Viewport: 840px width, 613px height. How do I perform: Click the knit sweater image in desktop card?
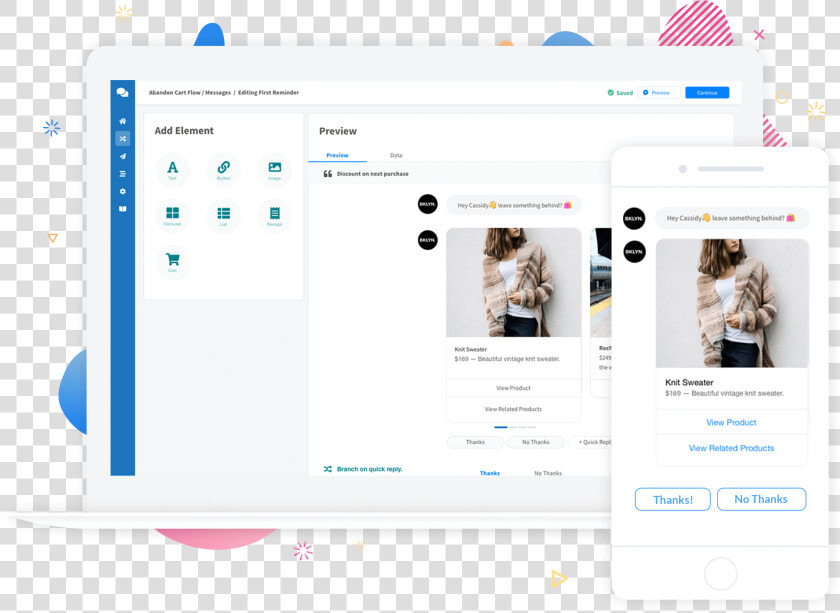[x=514, y=282]
